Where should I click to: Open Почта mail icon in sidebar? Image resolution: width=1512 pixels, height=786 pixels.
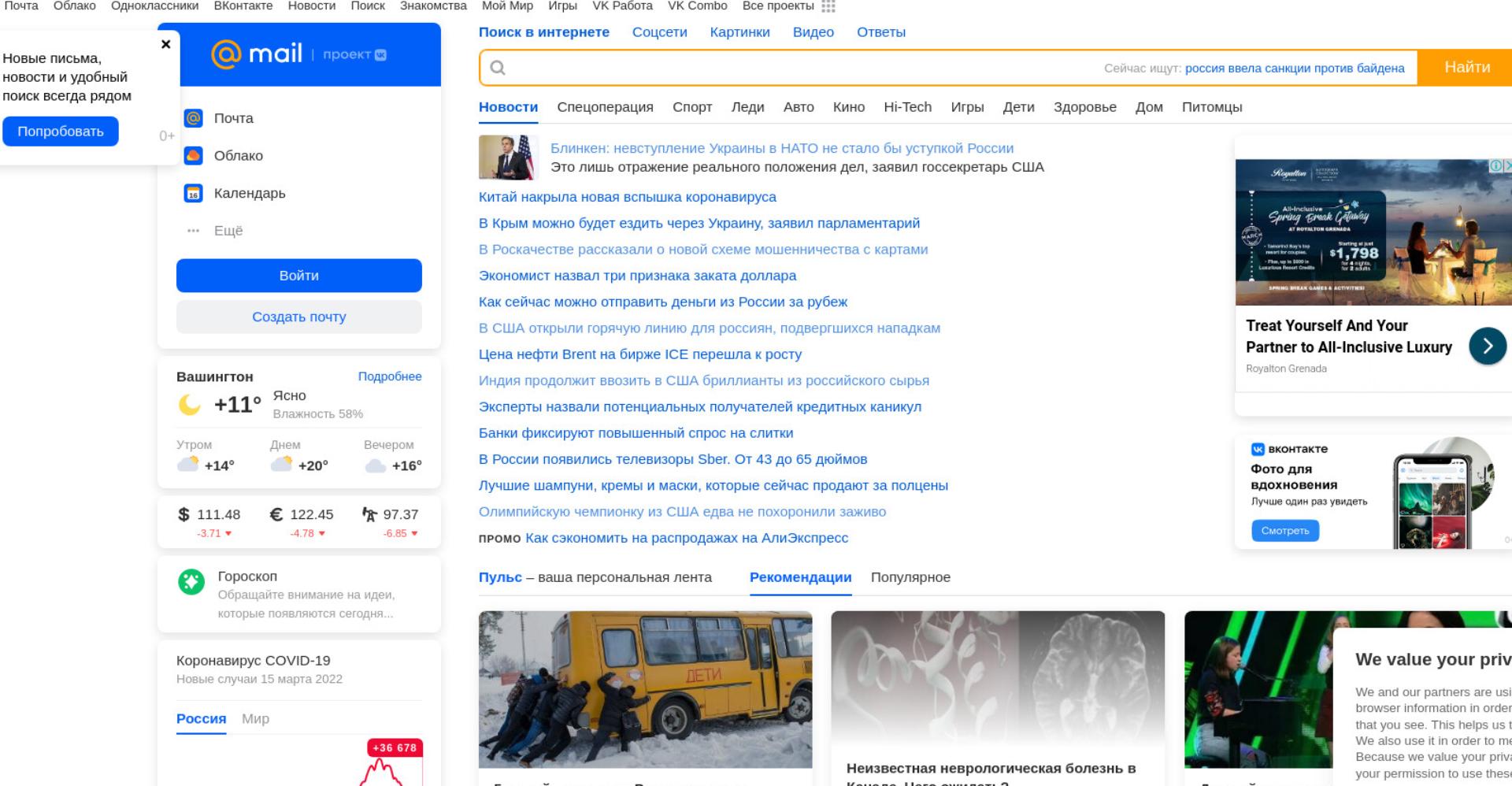coord(193,118)
